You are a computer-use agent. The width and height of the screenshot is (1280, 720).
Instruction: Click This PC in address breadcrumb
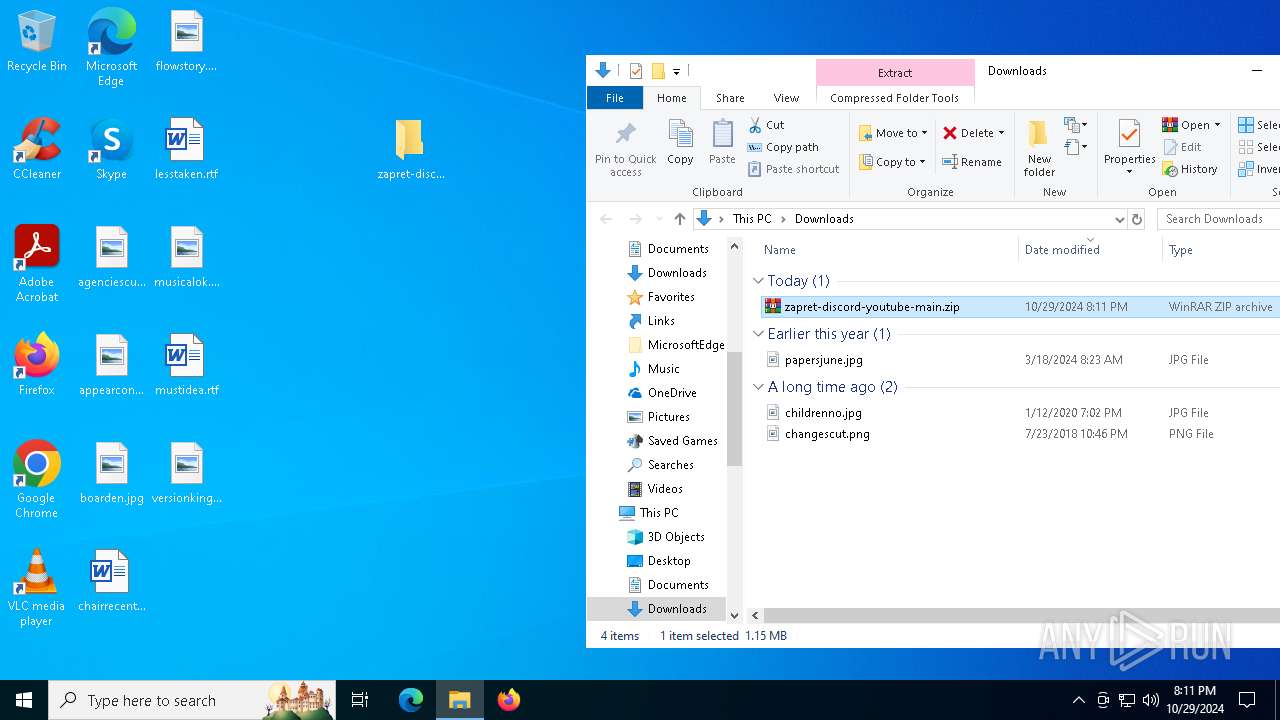[x=752, y=219]
